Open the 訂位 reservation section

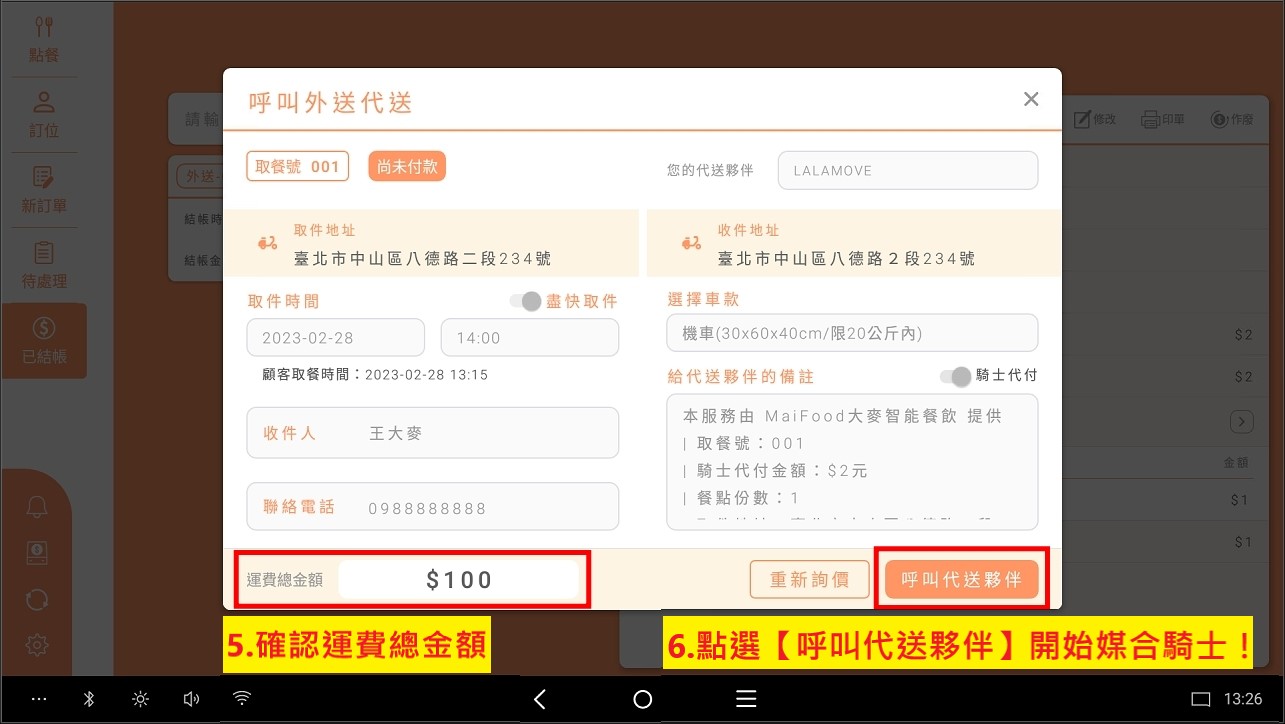[44, 114]
